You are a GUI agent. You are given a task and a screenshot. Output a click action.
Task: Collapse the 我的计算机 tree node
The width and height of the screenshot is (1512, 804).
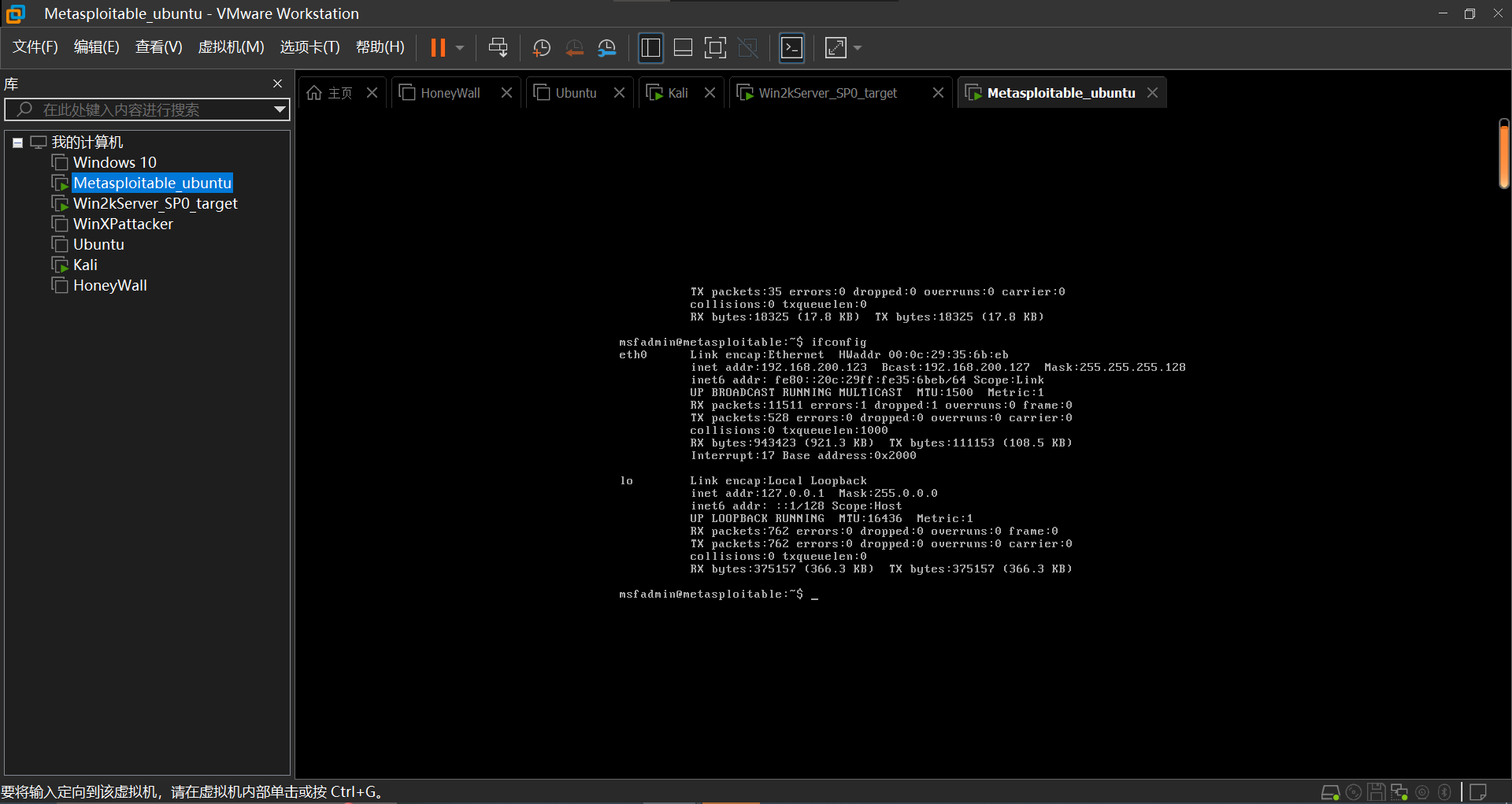tap(17, 143)
